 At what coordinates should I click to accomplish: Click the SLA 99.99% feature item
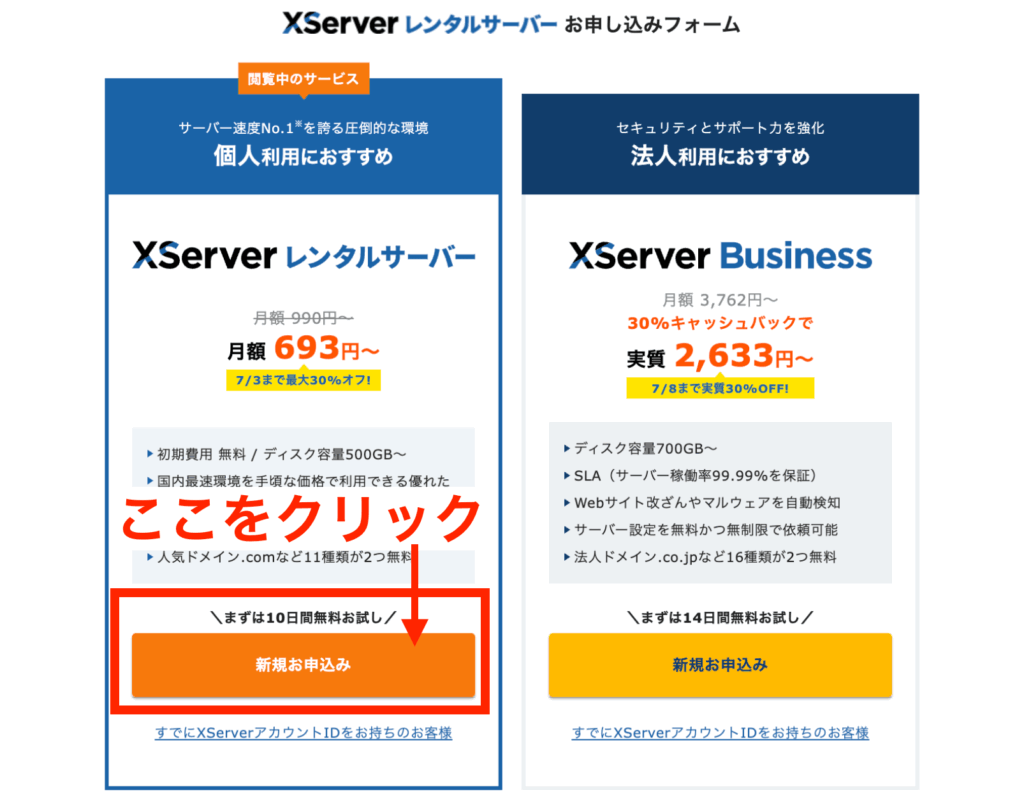pos(690,475)
